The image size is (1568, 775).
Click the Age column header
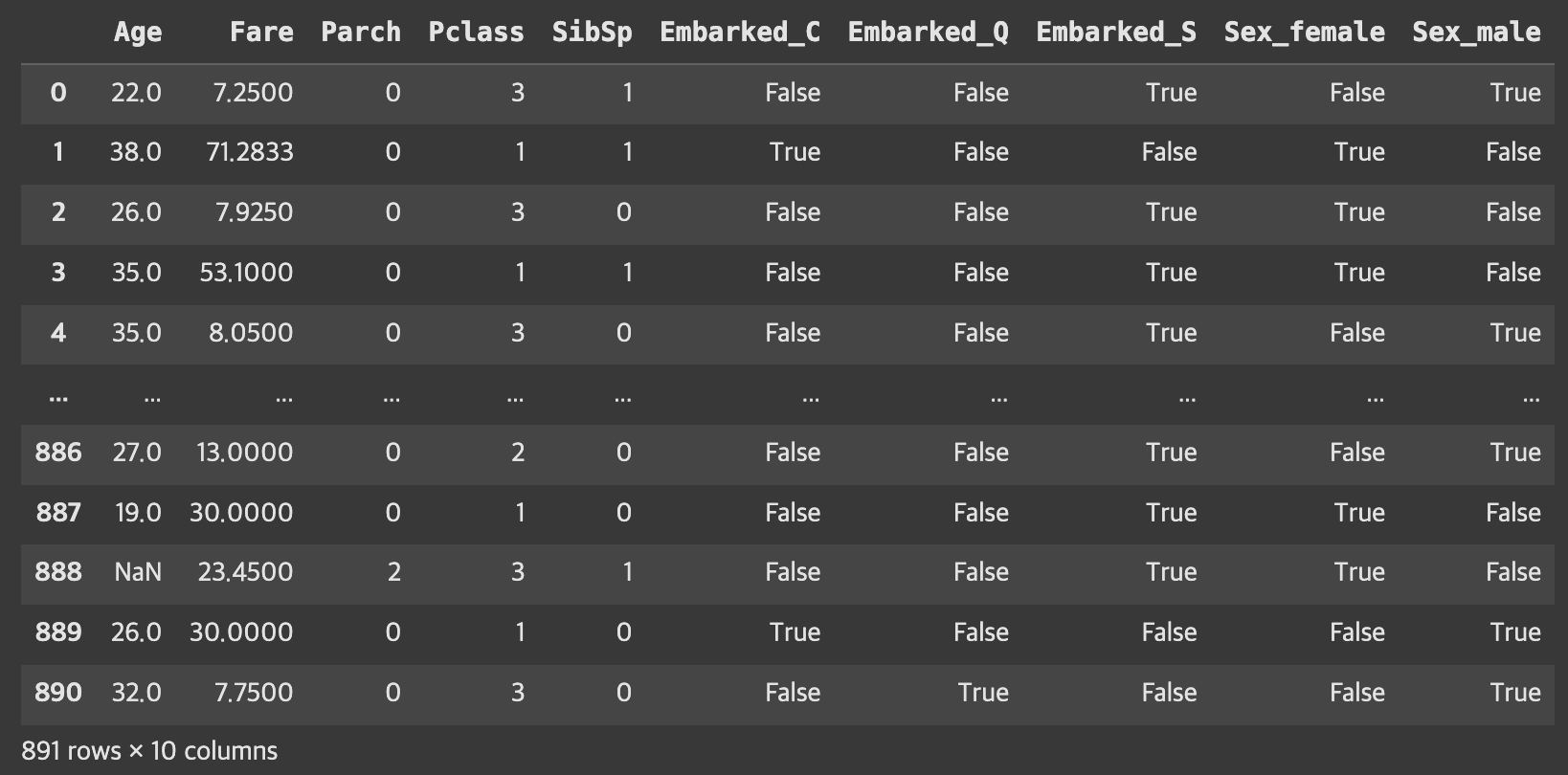138,33
